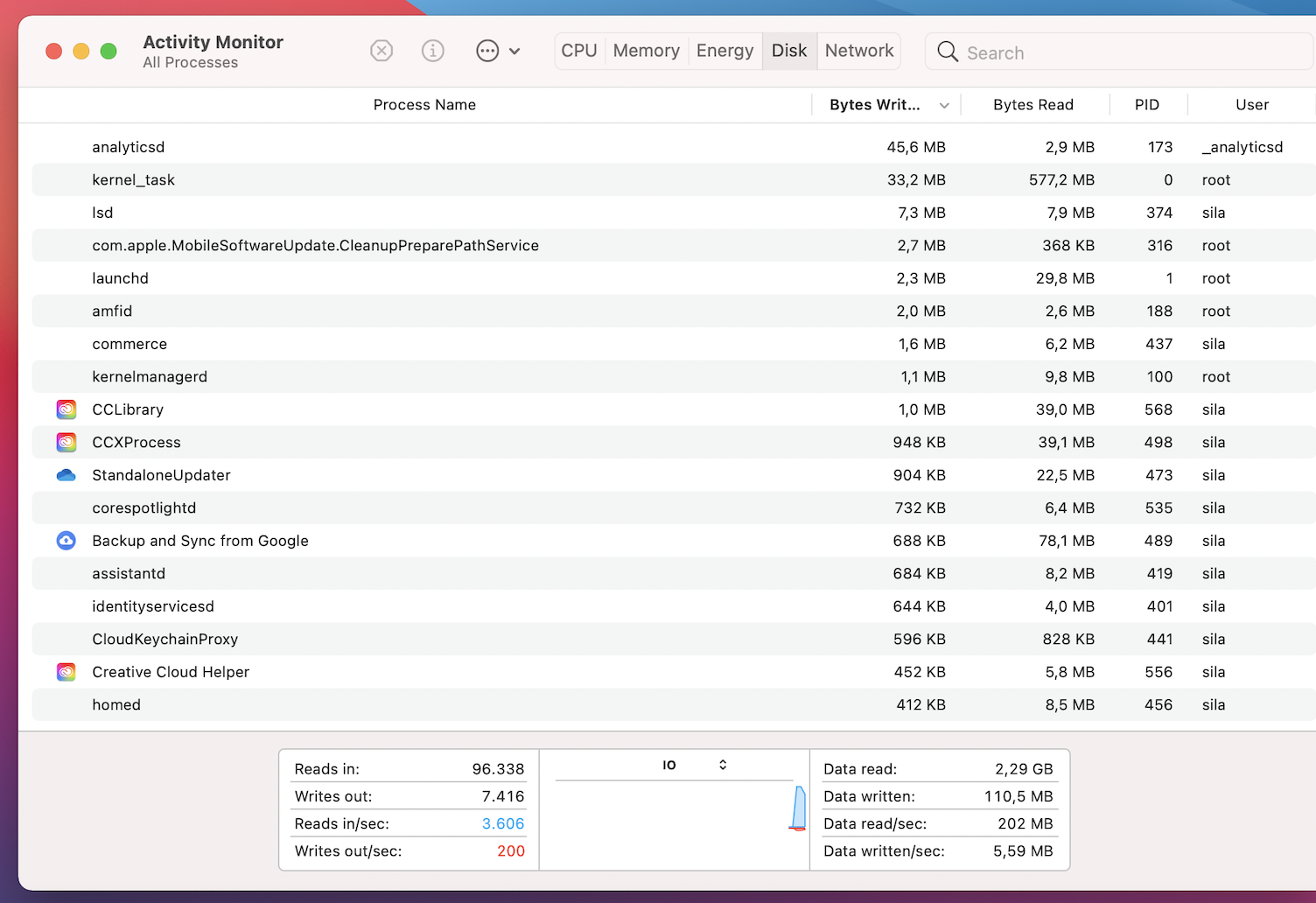1316x903 pixels.
Task: Switch to the Energy tab
Action: [724, 51]
